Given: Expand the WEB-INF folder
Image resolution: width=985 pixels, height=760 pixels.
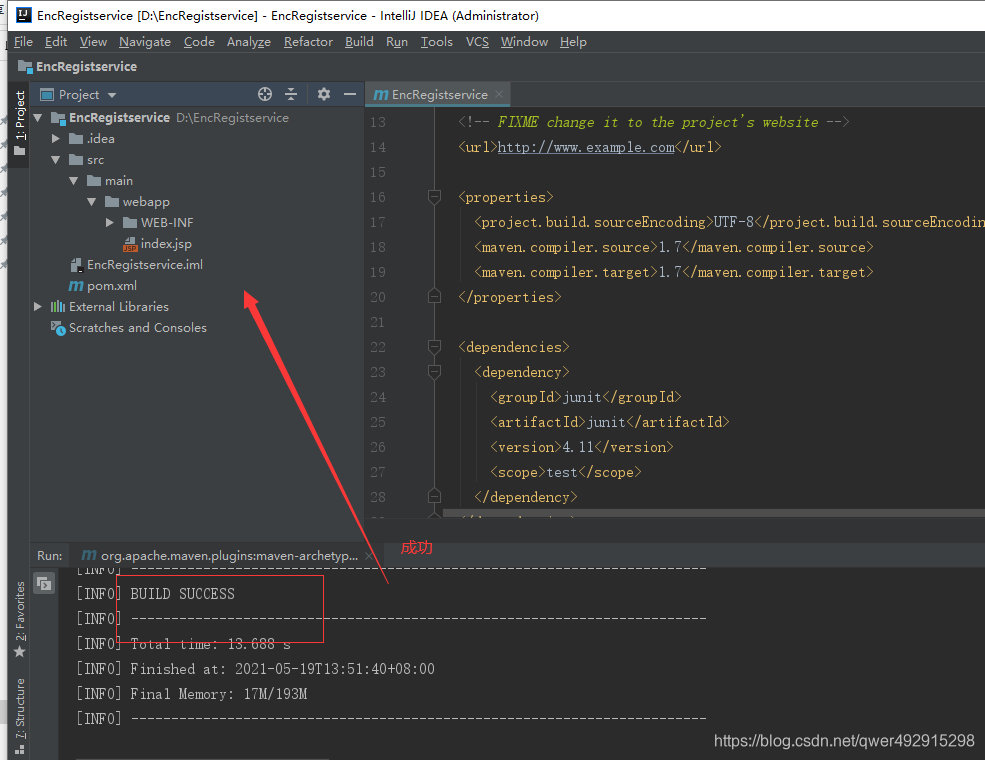Looking at the screenshot, I should click(110, 223).
